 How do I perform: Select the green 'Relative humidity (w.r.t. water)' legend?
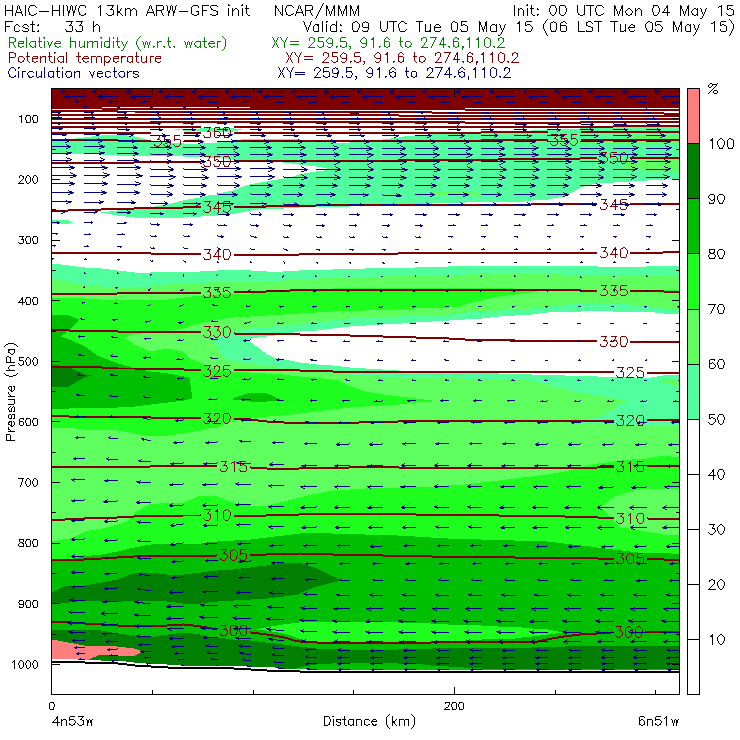click(x=118, y=43)
